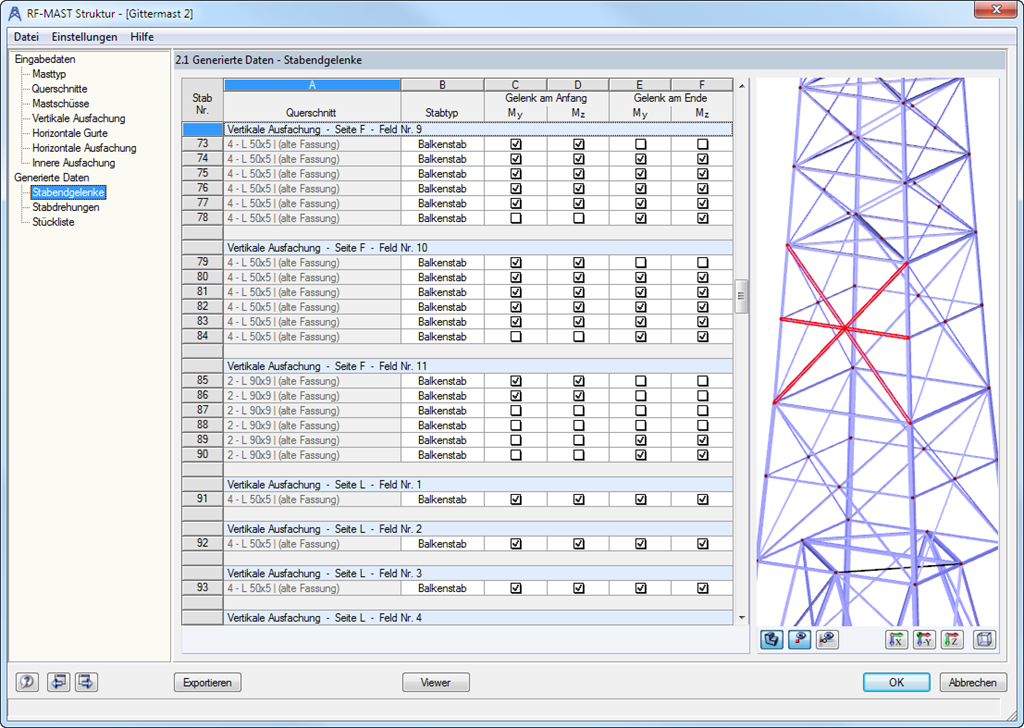Toggle My at end for member 91
Screen dimensions: 1024x728
[x=641, y=499]
